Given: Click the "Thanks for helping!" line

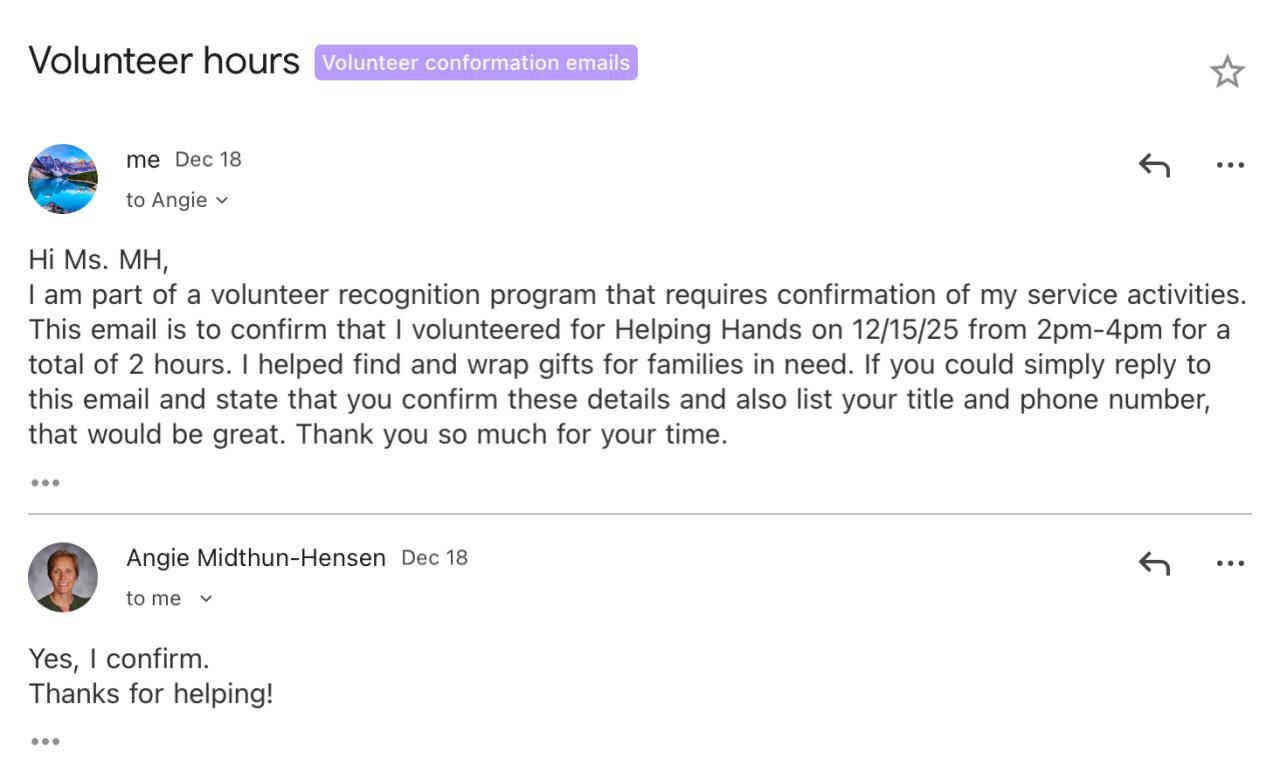Looking at the screenshot, I should click(151, 694).
